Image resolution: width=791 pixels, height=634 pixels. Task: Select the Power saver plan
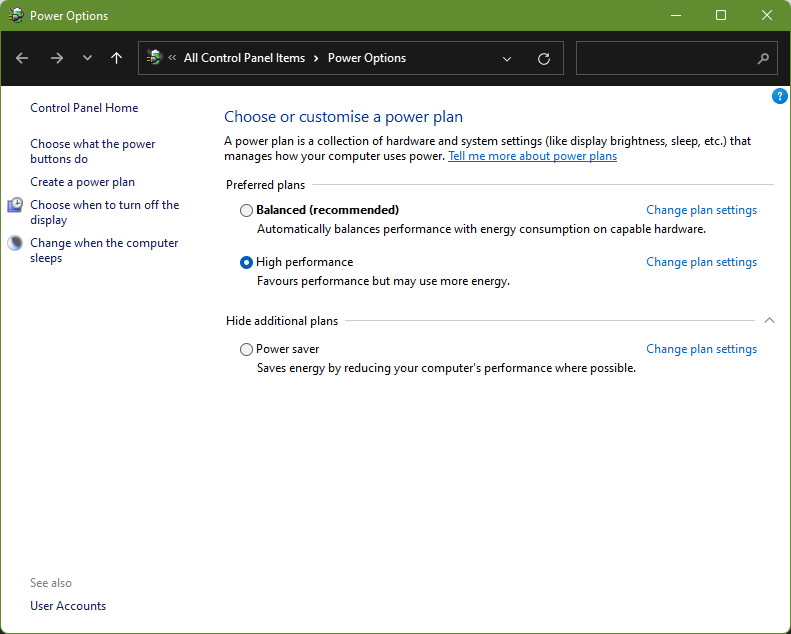246,350
